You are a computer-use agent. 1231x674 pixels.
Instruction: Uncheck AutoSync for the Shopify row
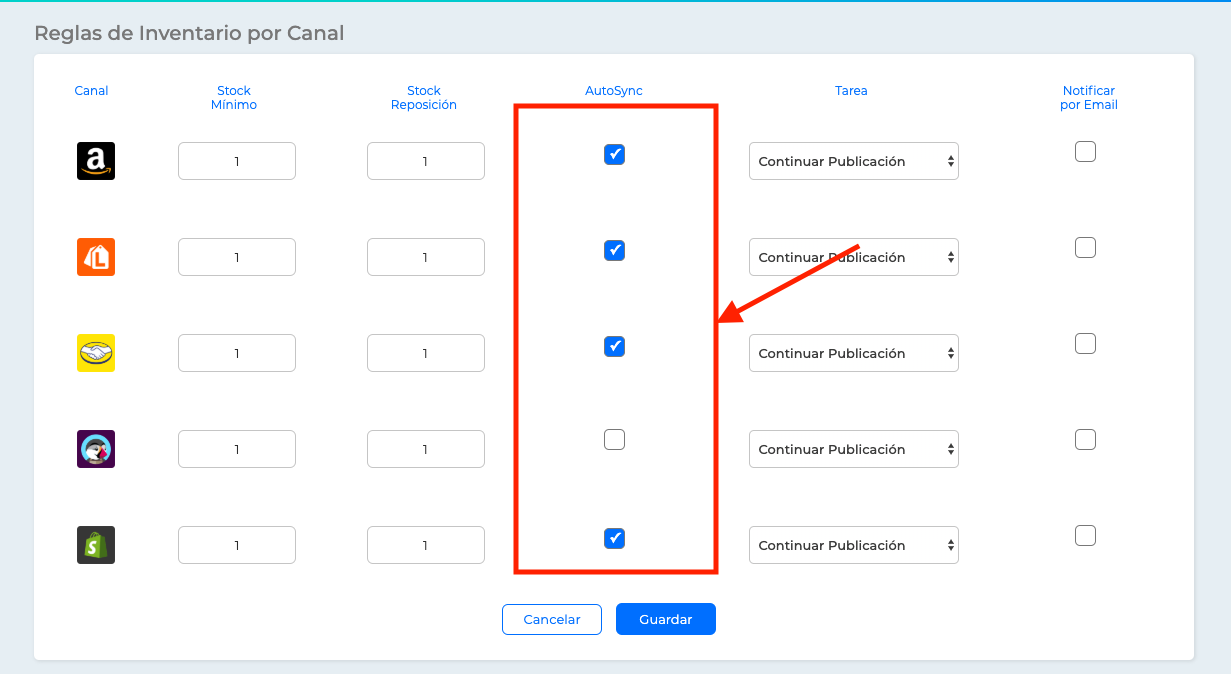coord(614,538)
